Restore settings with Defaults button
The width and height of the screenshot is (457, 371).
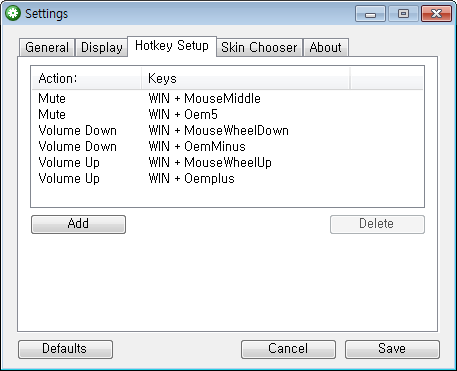pyautogui.click(x=65, y=349)
